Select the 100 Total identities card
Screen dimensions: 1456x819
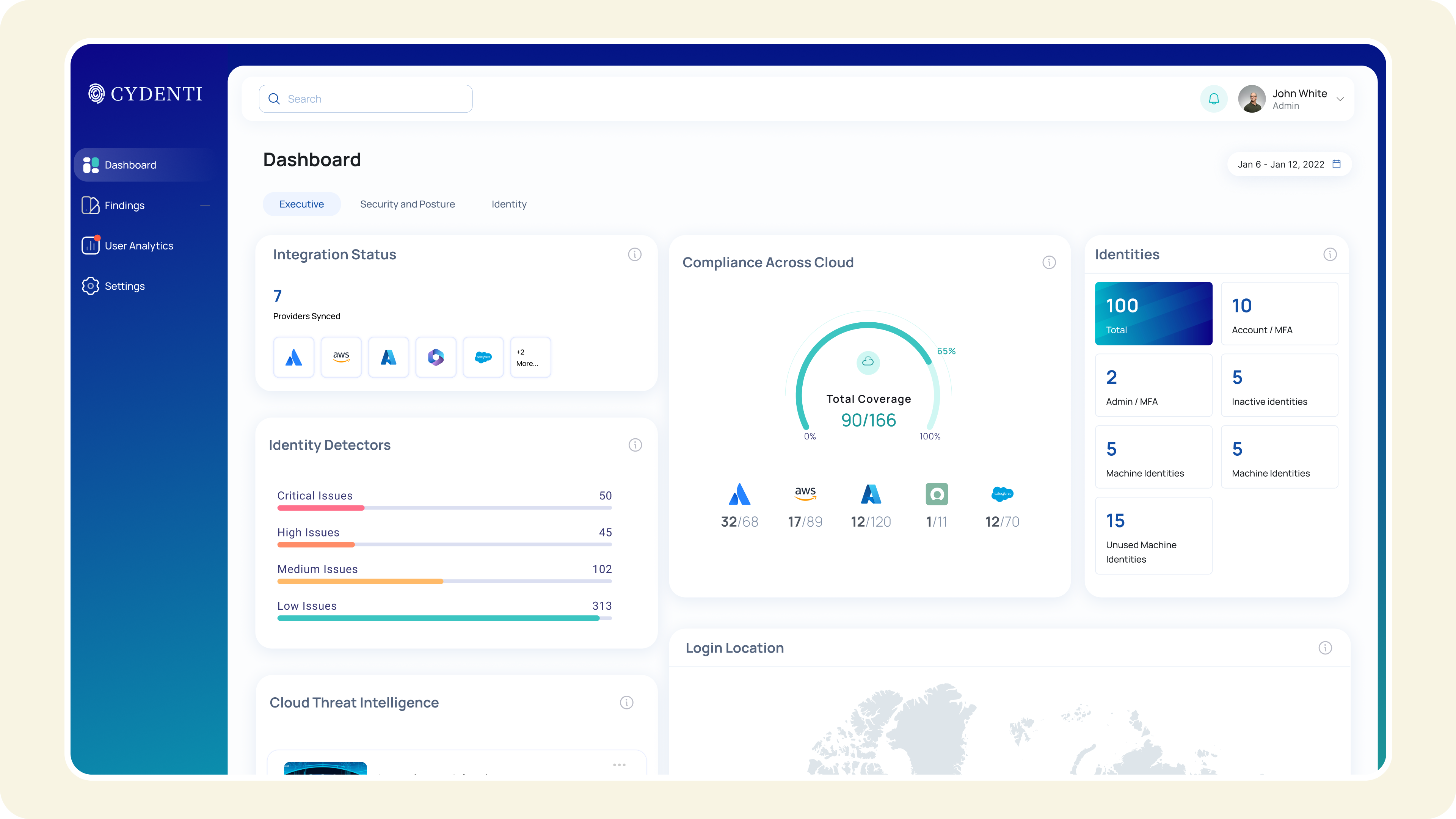click(1153, 314)
